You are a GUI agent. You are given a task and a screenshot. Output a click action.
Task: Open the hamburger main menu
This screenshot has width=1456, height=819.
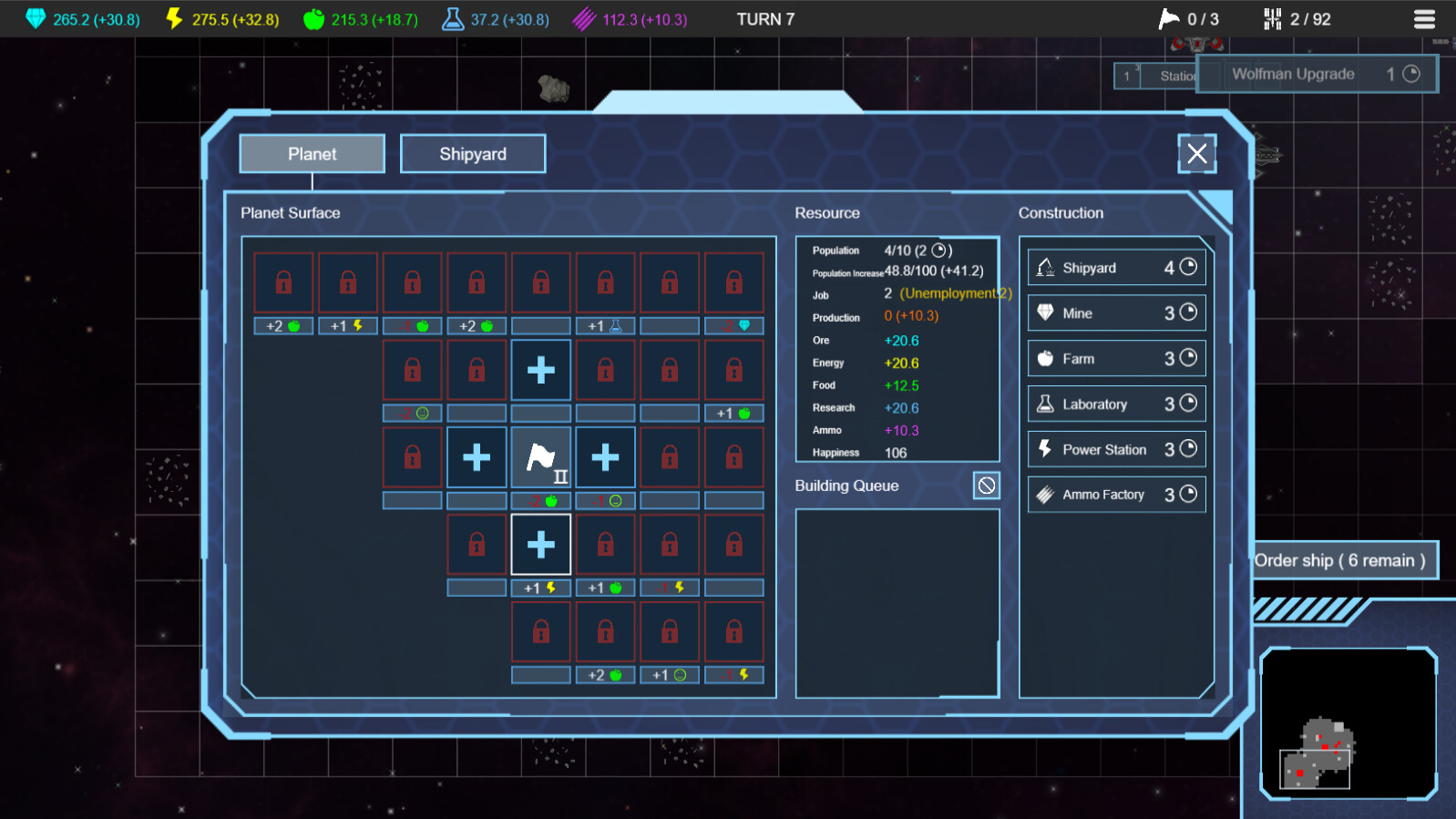(1425, 19)
